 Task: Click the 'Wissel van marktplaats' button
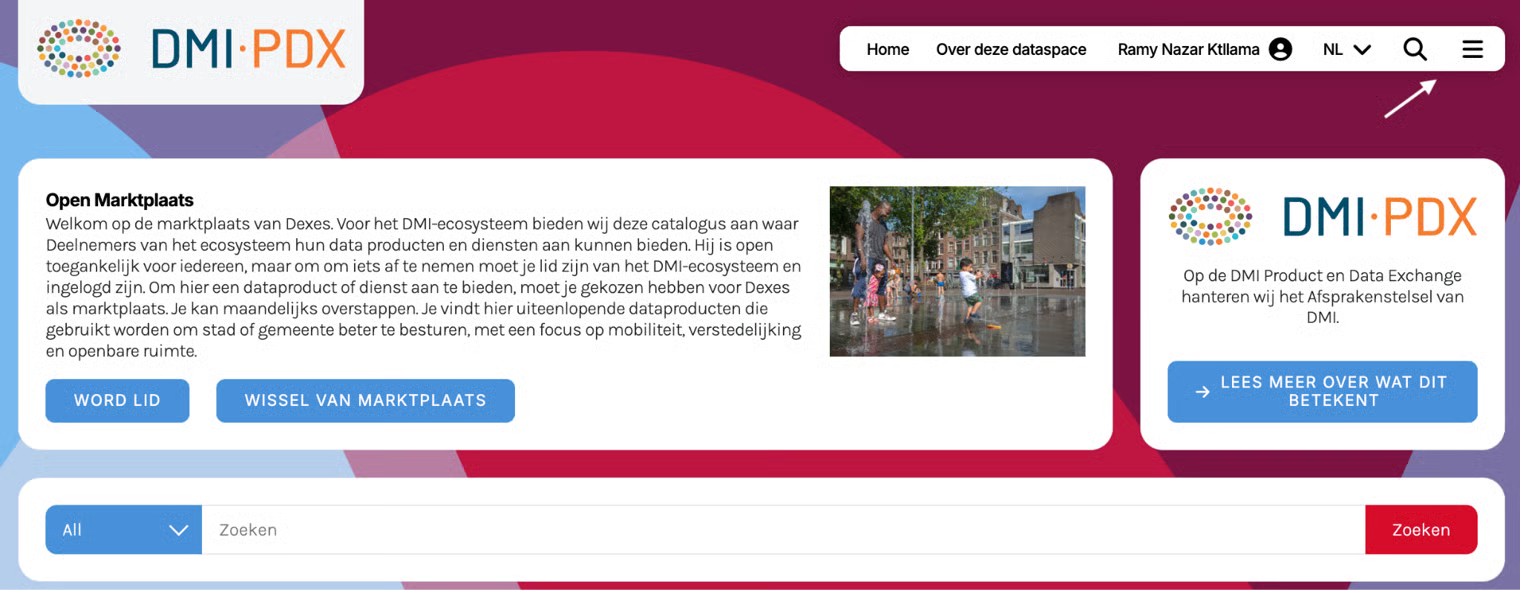coord(365,400)
